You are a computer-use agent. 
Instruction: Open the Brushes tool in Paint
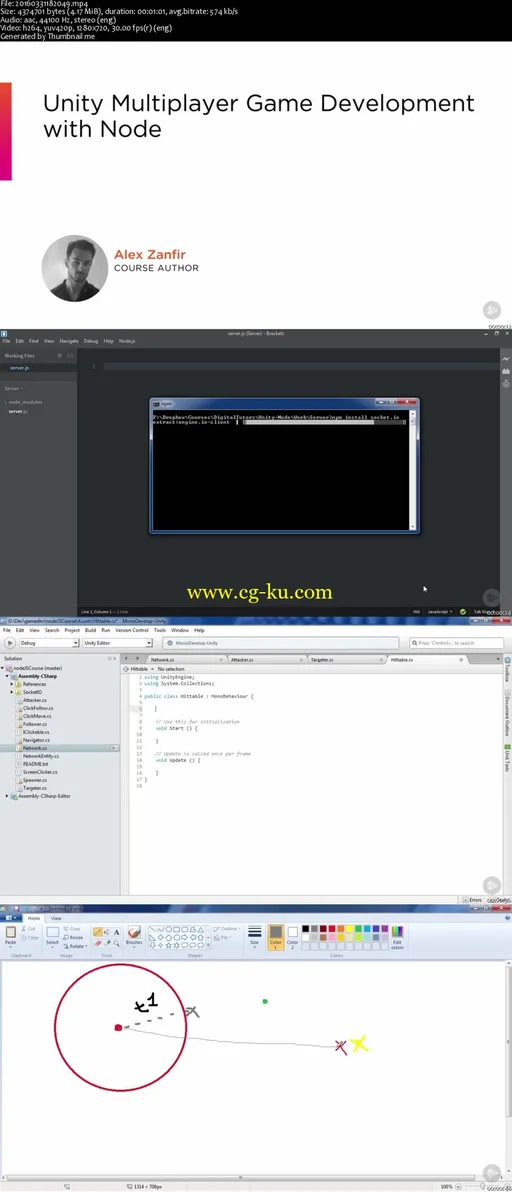pos(134,937)
